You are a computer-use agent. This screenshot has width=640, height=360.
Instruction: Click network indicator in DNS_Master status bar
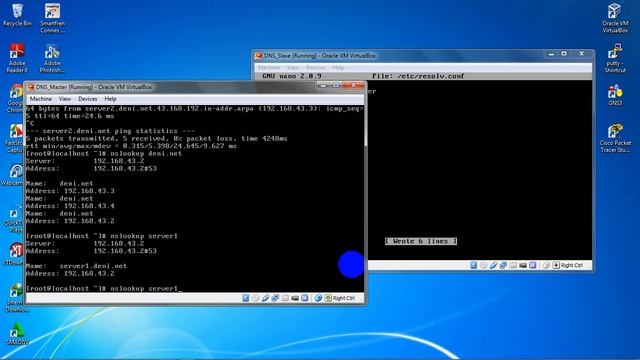[x=275, y=298]
